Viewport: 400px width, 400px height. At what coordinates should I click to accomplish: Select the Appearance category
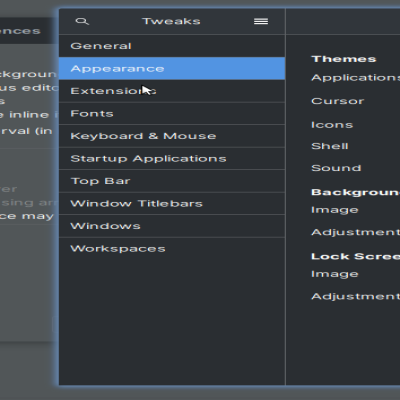click(172, 68)
